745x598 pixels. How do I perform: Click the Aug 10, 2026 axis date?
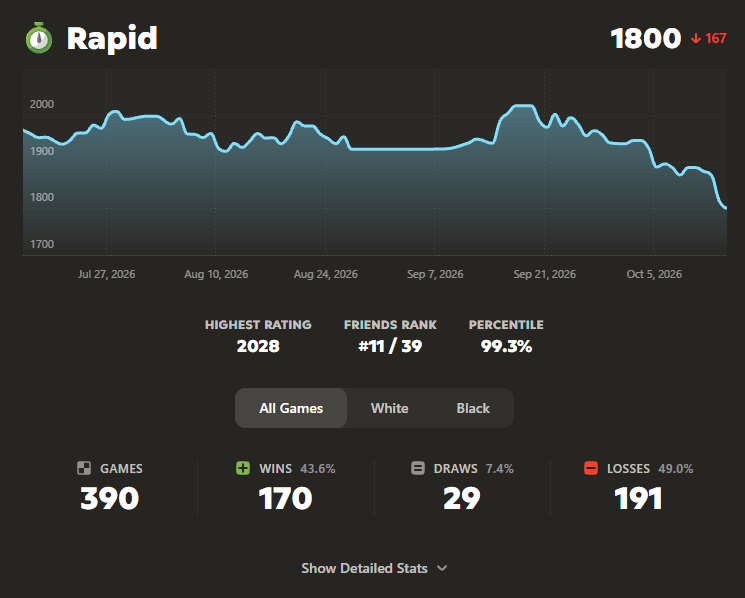[x=216, y=274]
